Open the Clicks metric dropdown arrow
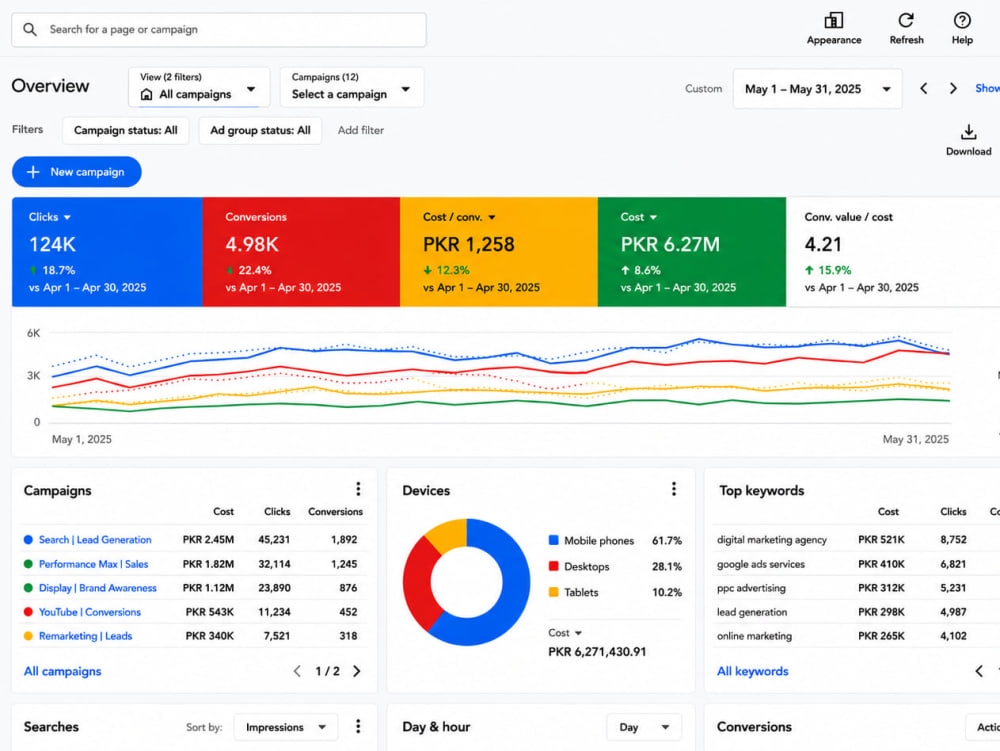Screen dimensions: 1000x751 [x=67, y=217]
